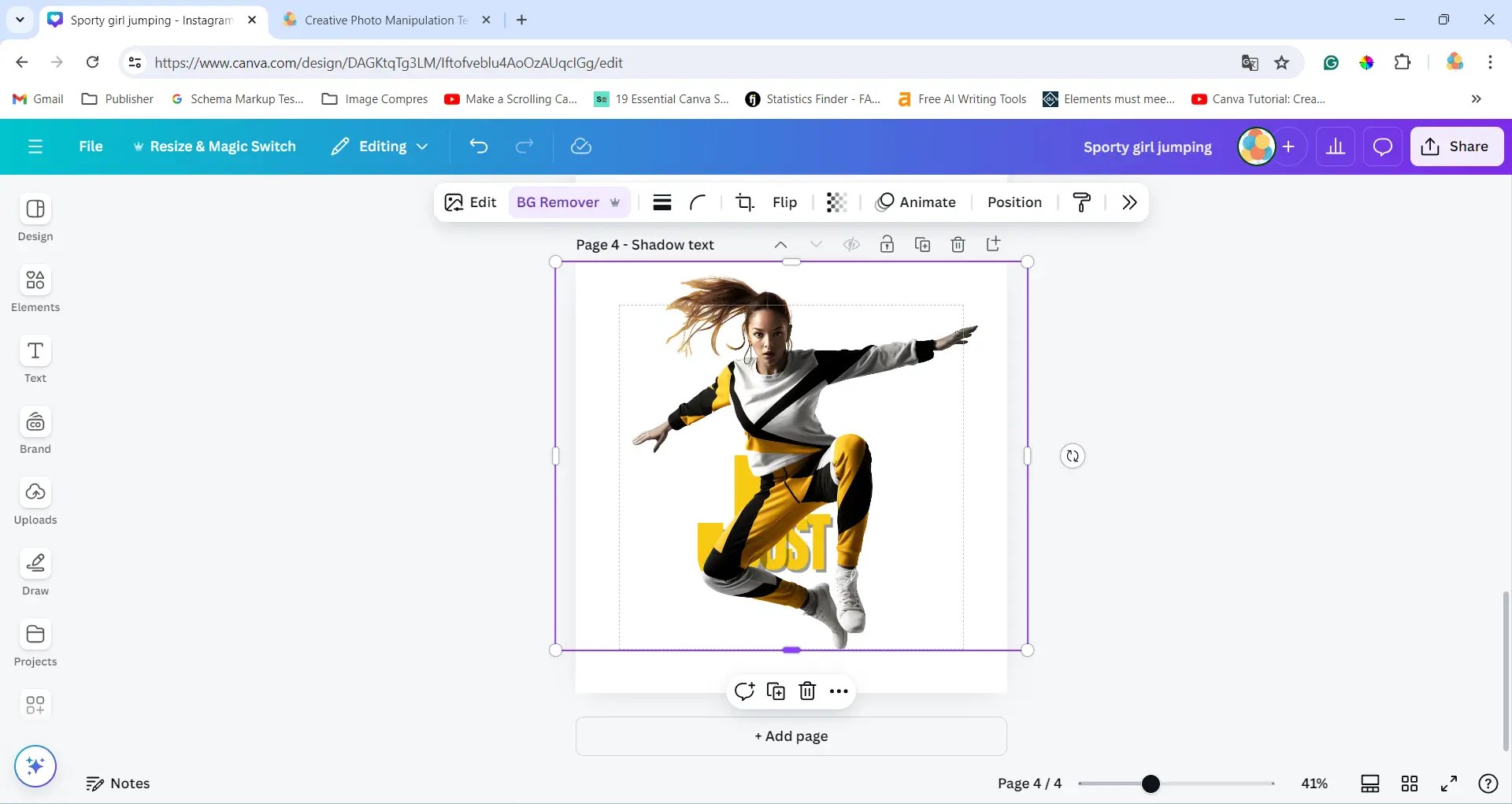Click the Share button

click(x=1456, y=146)
